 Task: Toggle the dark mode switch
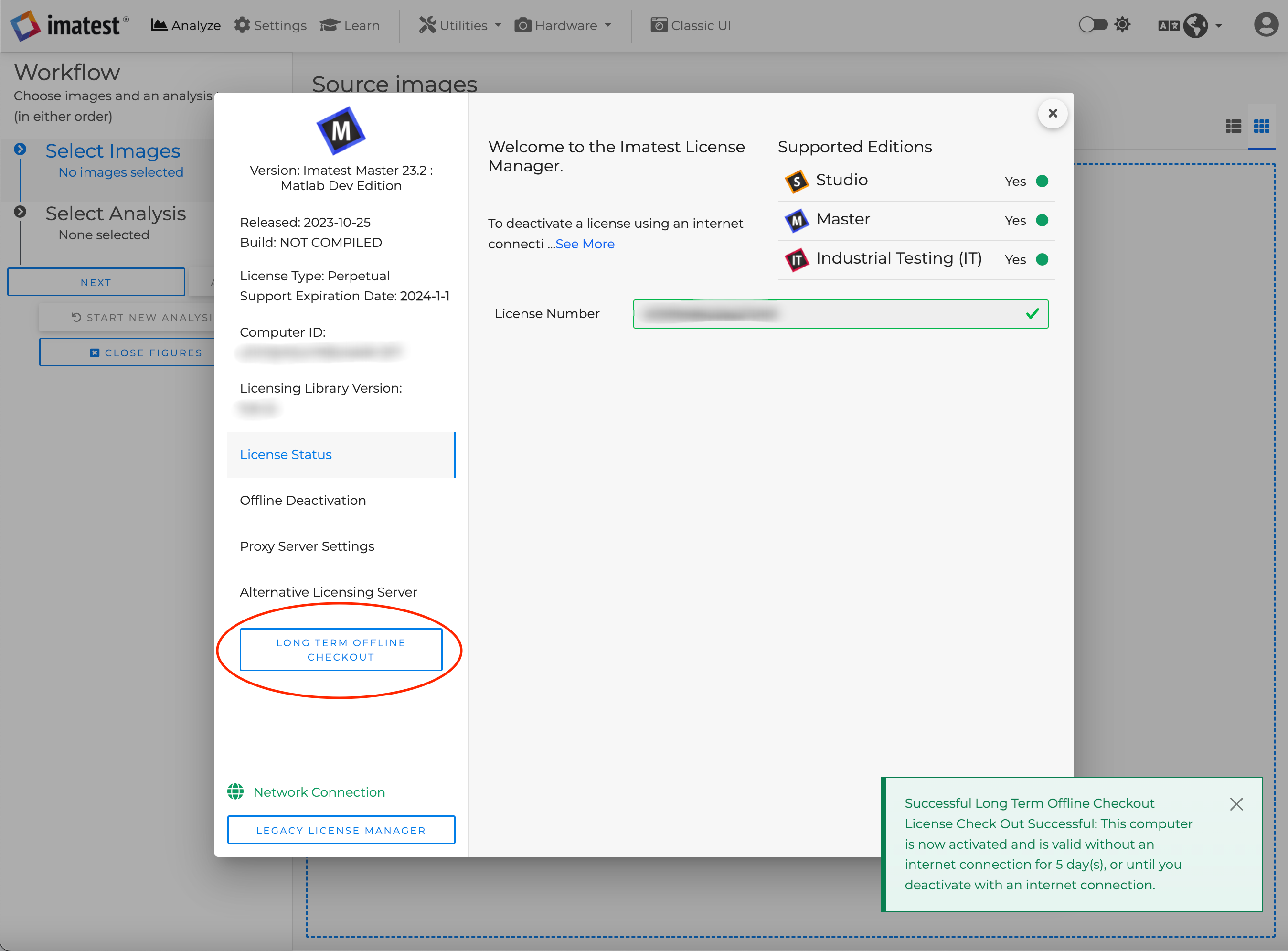(1093, 25)
